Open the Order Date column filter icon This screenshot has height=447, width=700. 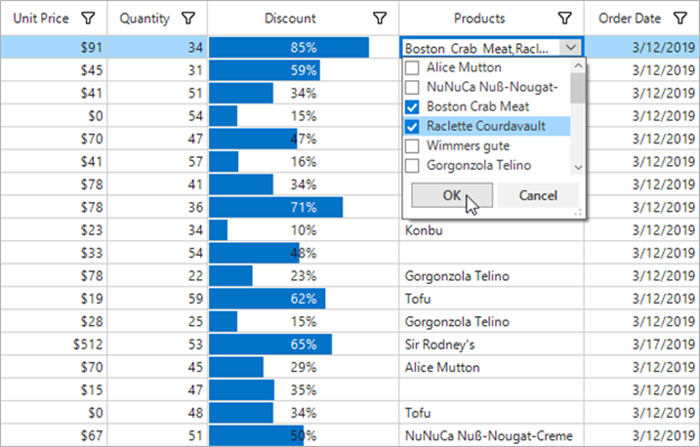pyautogui.click(x=680, y=18)
